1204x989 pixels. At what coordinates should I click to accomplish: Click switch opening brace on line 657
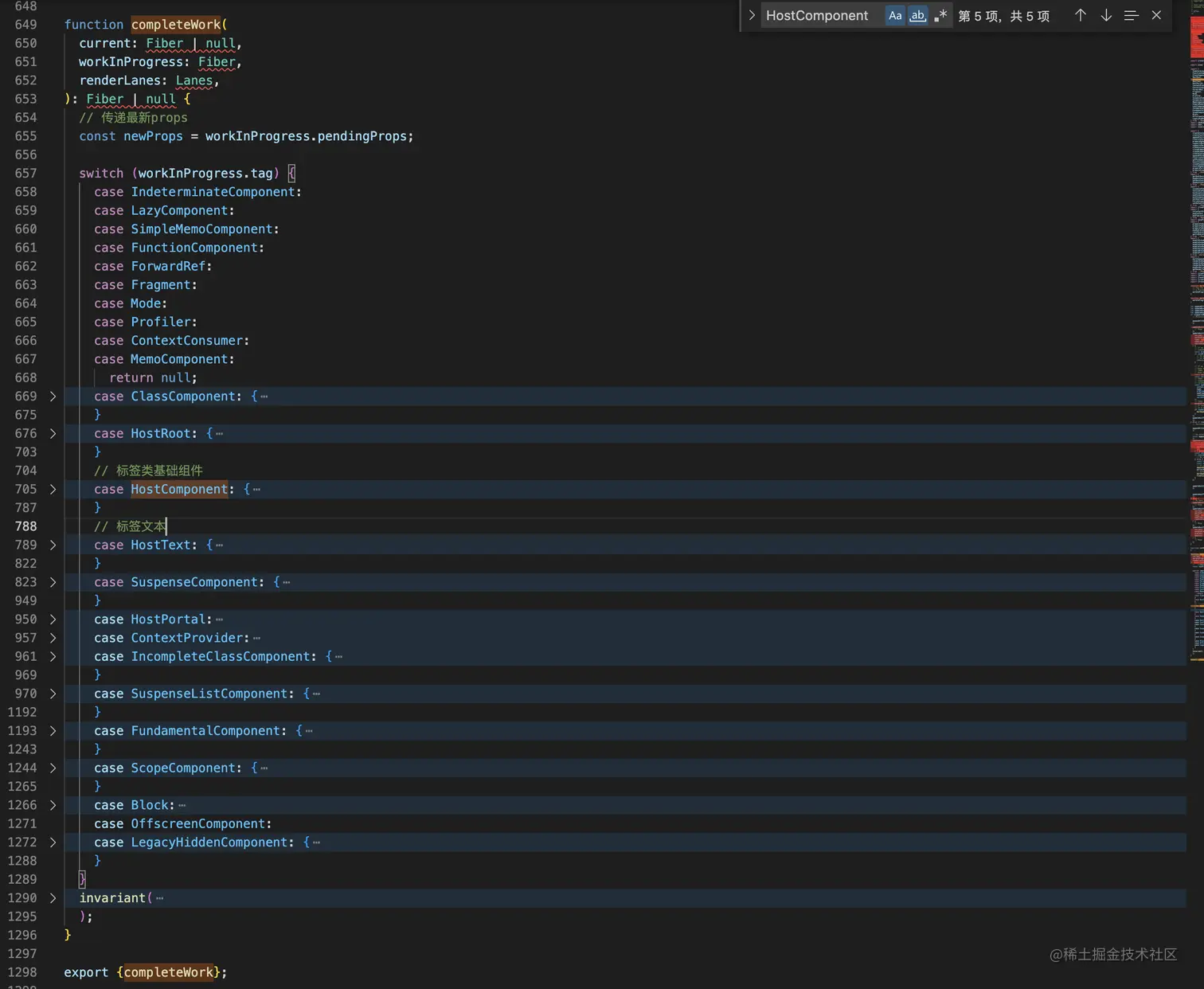coord(291,174)
